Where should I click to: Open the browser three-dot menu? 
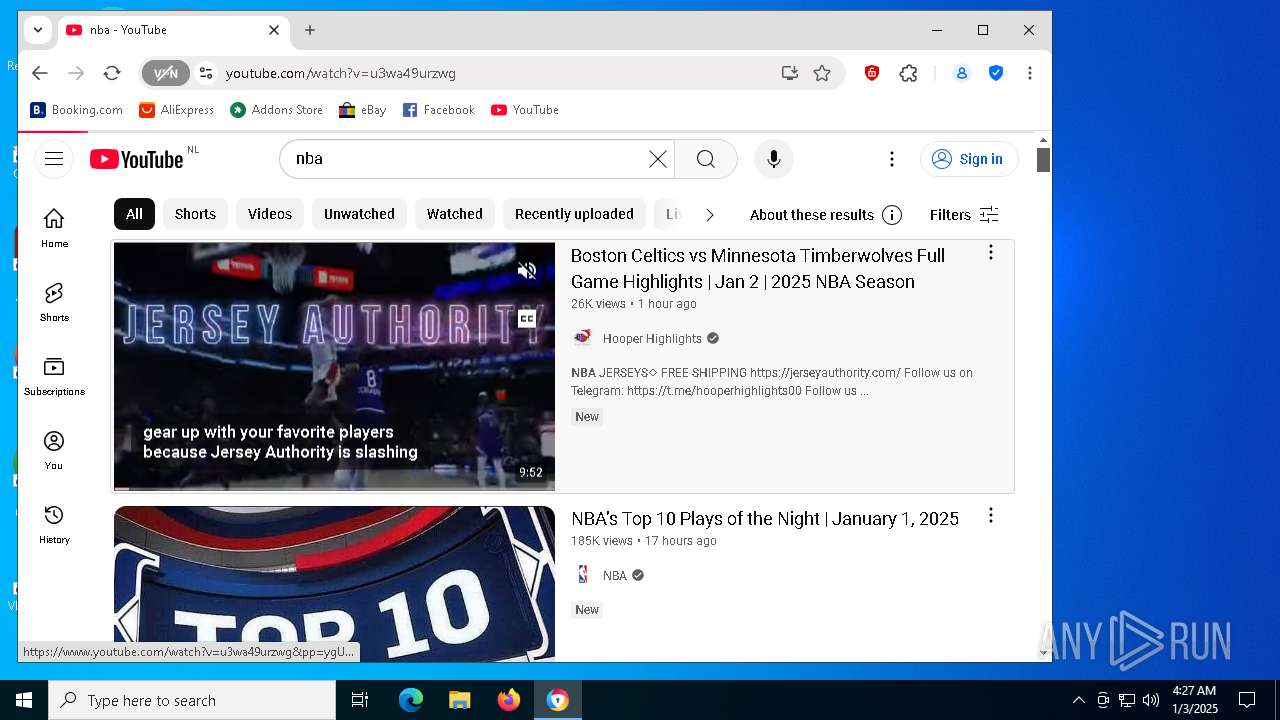coord(1030,73)
